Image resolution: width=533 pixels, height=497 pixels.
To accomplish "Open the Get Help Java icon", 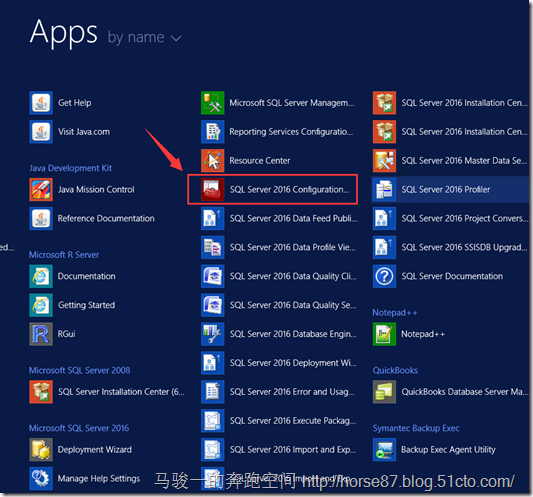I will point(41,103).
